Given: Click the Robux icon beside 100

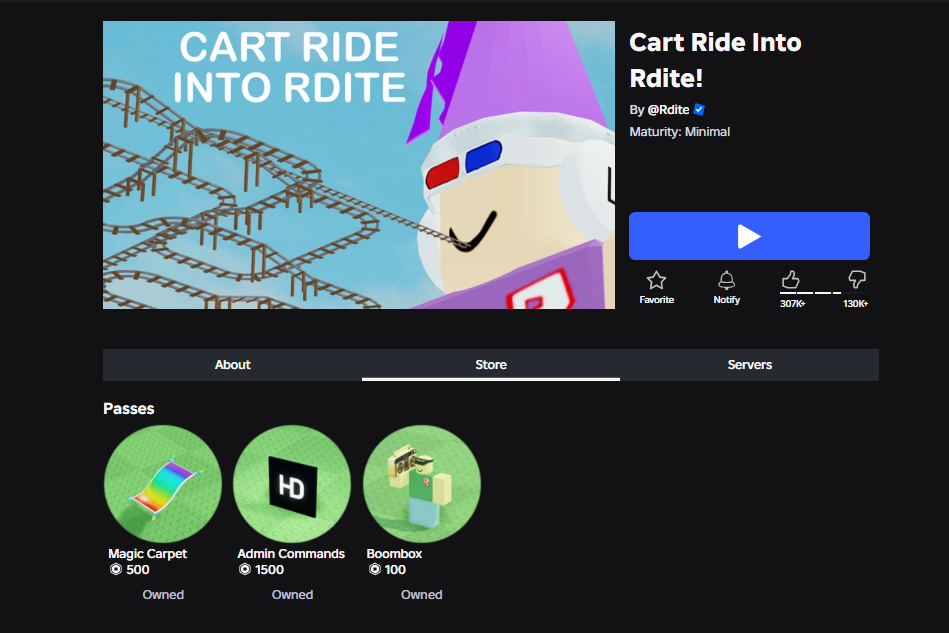Looking at the screenshot, I should click(375, 569).
